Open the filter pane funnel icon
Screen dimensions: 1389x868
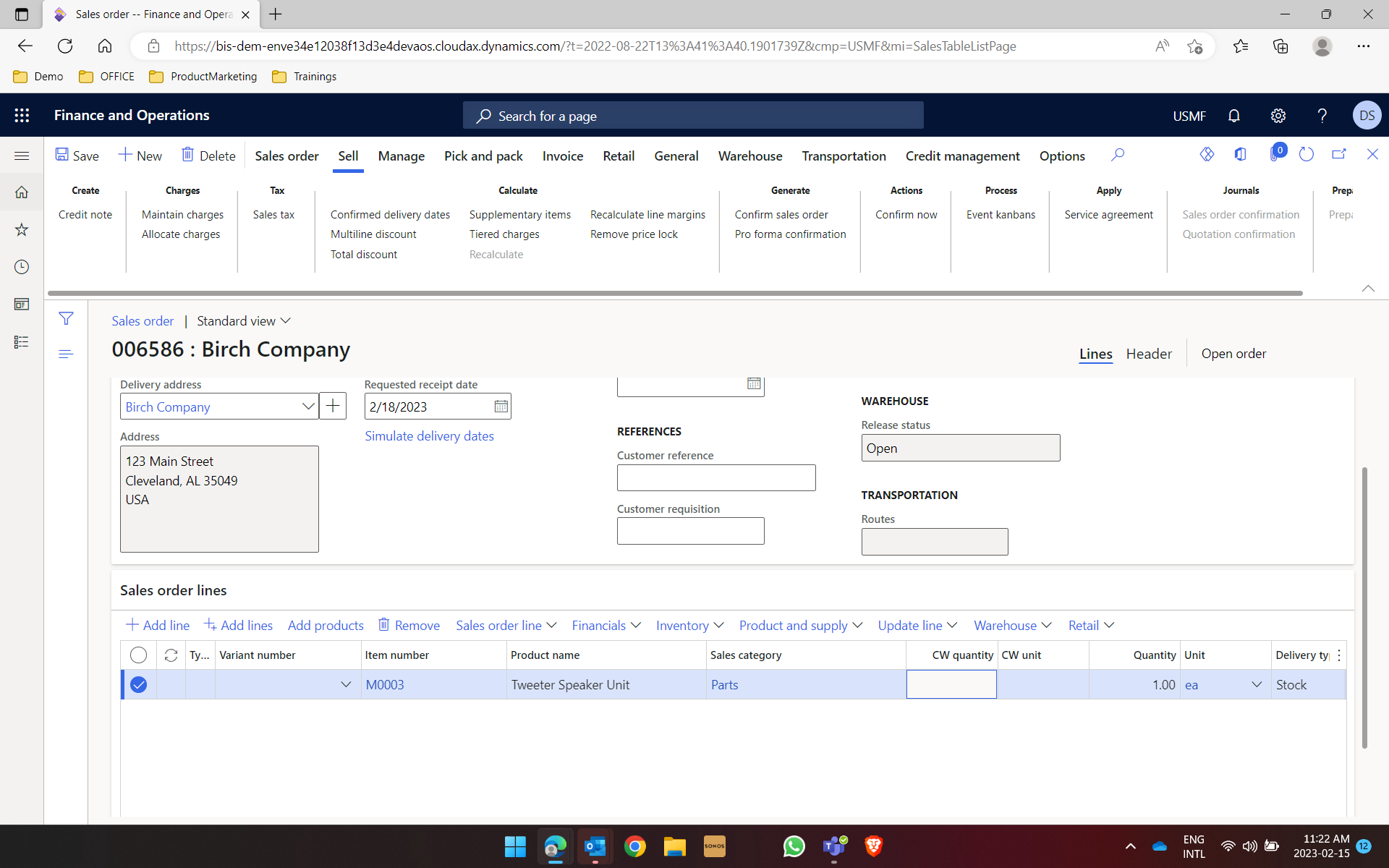66,318
